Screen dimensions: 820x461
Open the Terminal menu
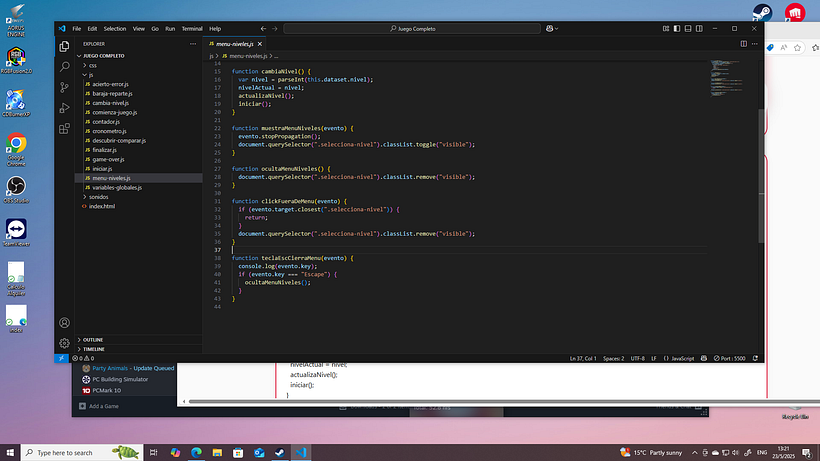coord(192,29)
